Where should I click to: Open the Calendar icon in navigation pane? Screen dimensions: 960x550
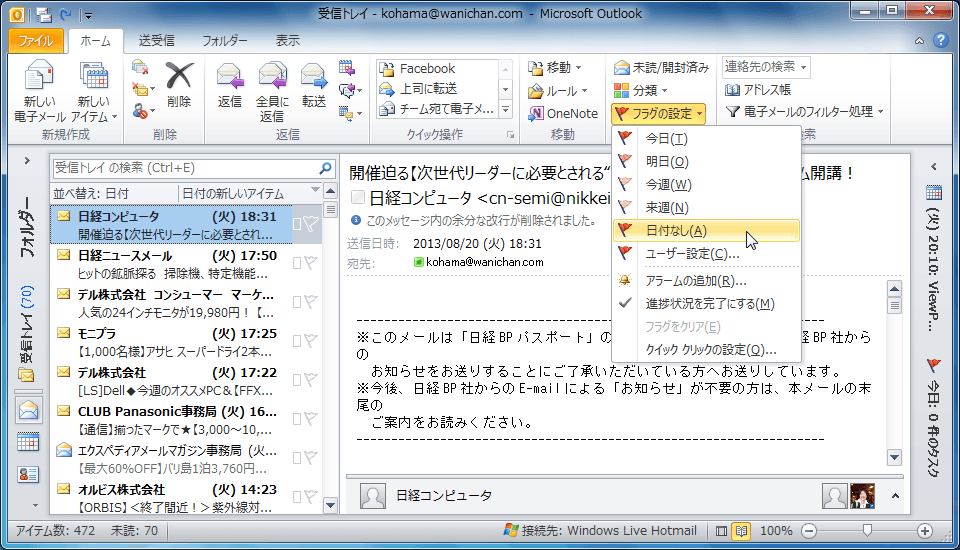coord(28,442)
